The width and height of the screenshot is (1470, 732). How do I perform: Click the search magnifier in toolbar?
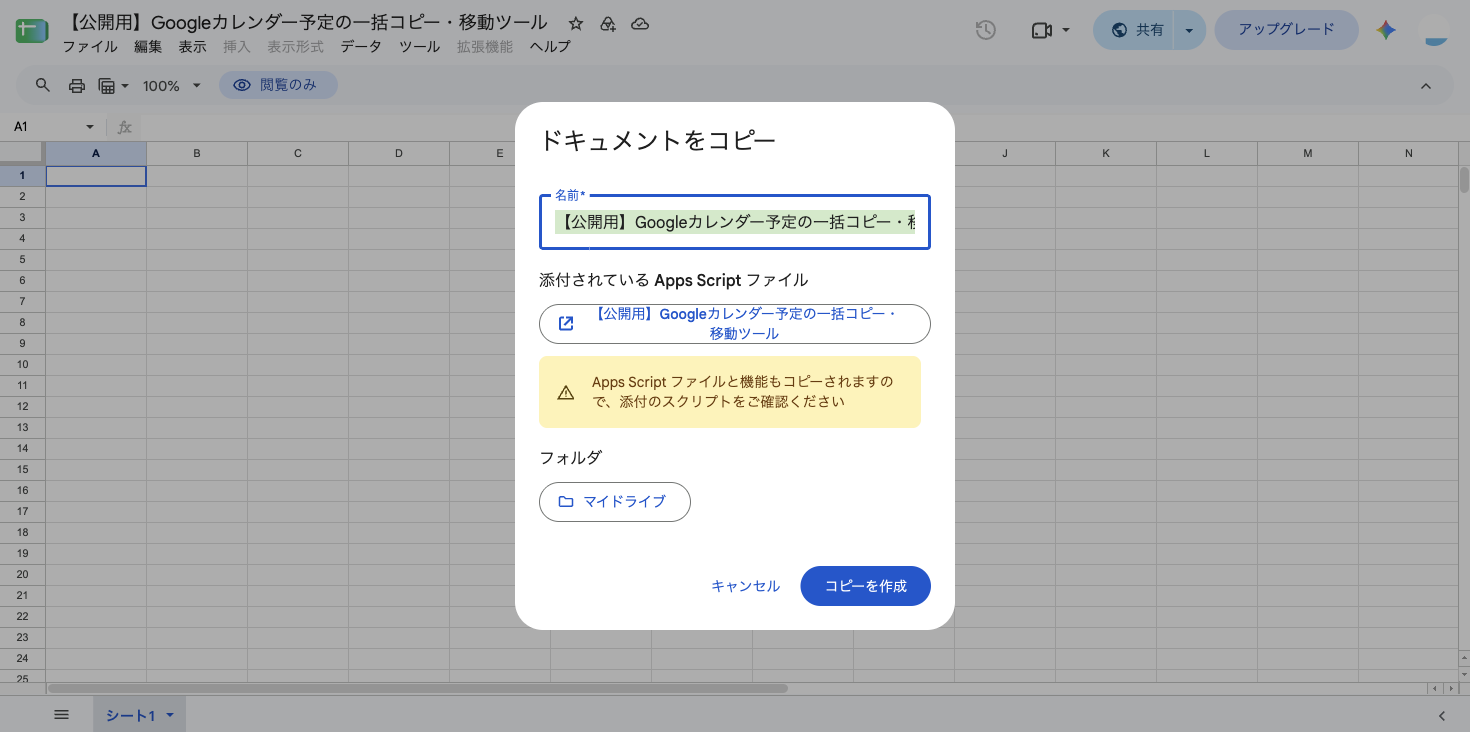(x=43, y=86)
